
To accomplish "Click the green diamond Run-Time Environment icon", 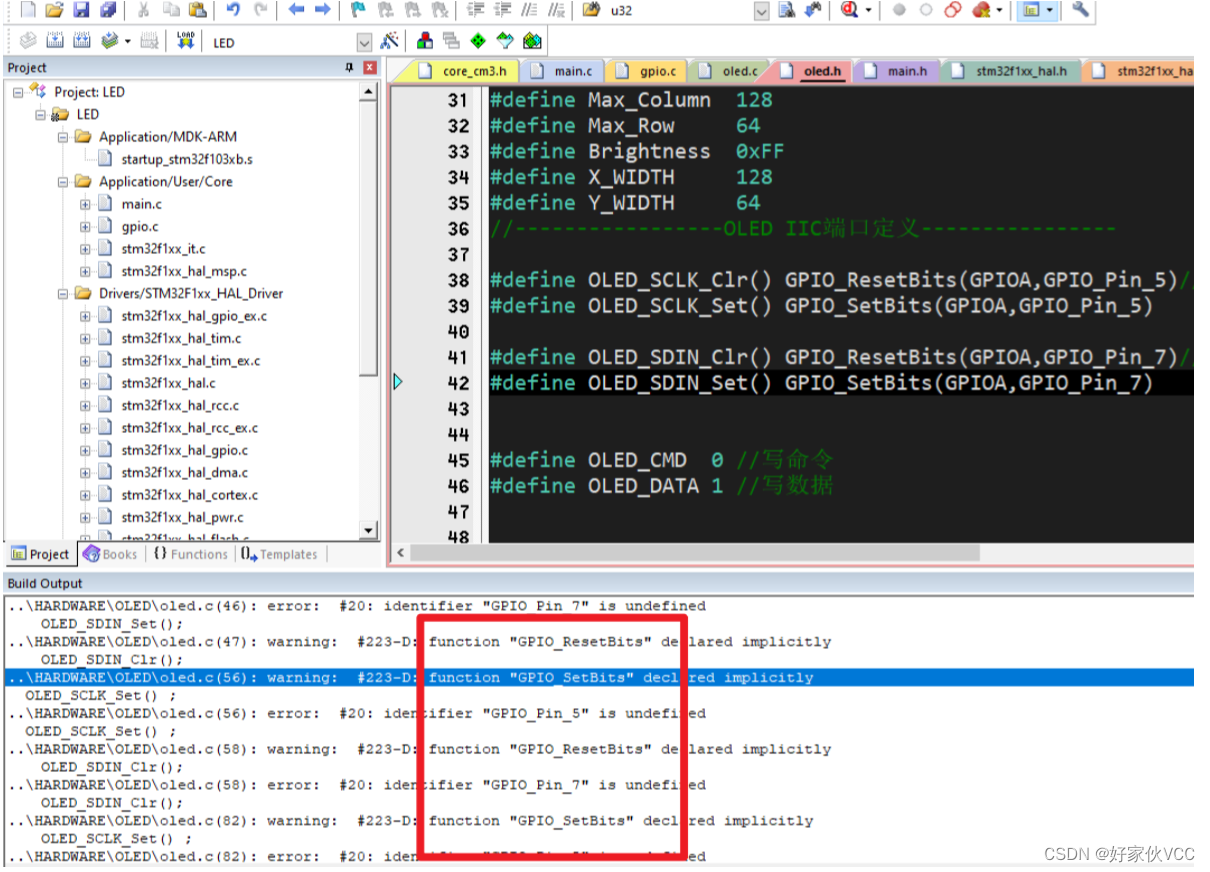I will (x=478, y=41).
